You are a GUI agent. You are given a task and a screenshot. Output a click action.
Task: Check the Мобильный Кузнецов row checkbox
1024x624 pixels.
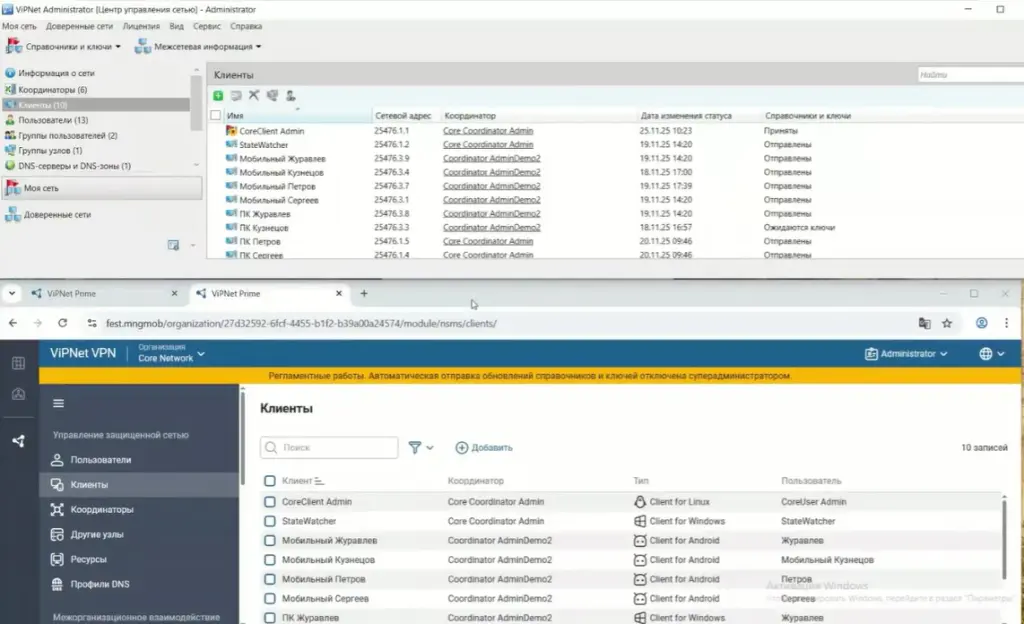270,560
